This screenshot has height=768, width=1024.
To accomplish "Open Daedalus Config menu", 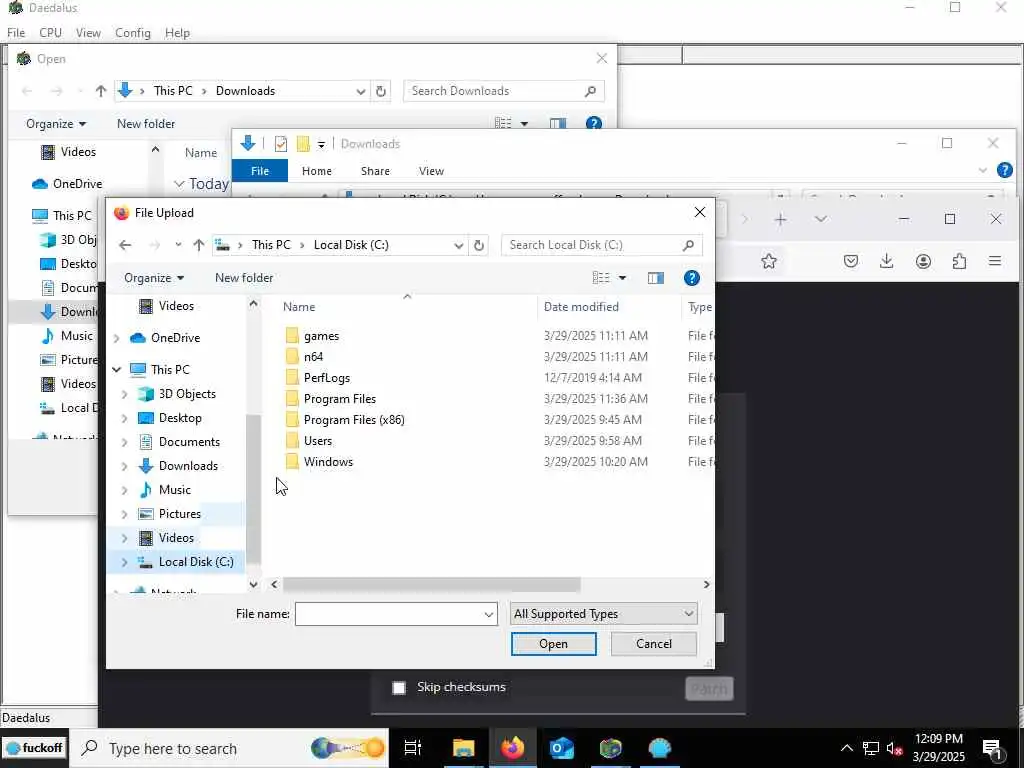I will (x=133, y=33).
